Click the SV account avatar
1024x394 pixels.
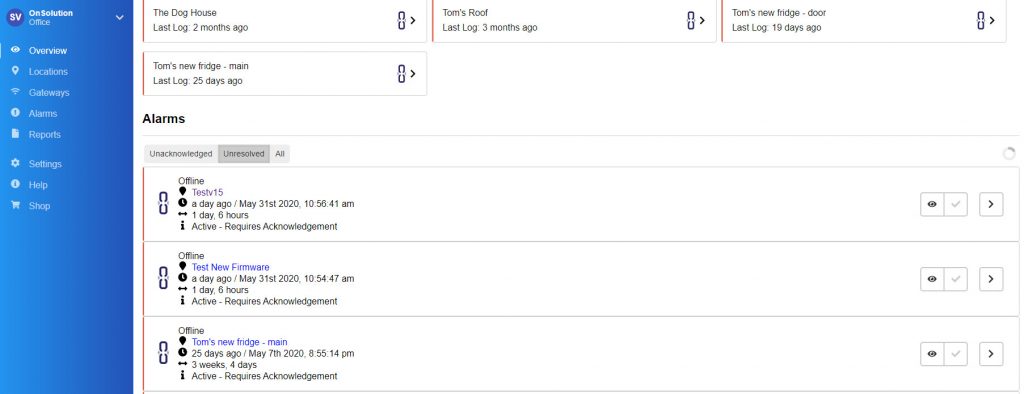coord(15,18)
